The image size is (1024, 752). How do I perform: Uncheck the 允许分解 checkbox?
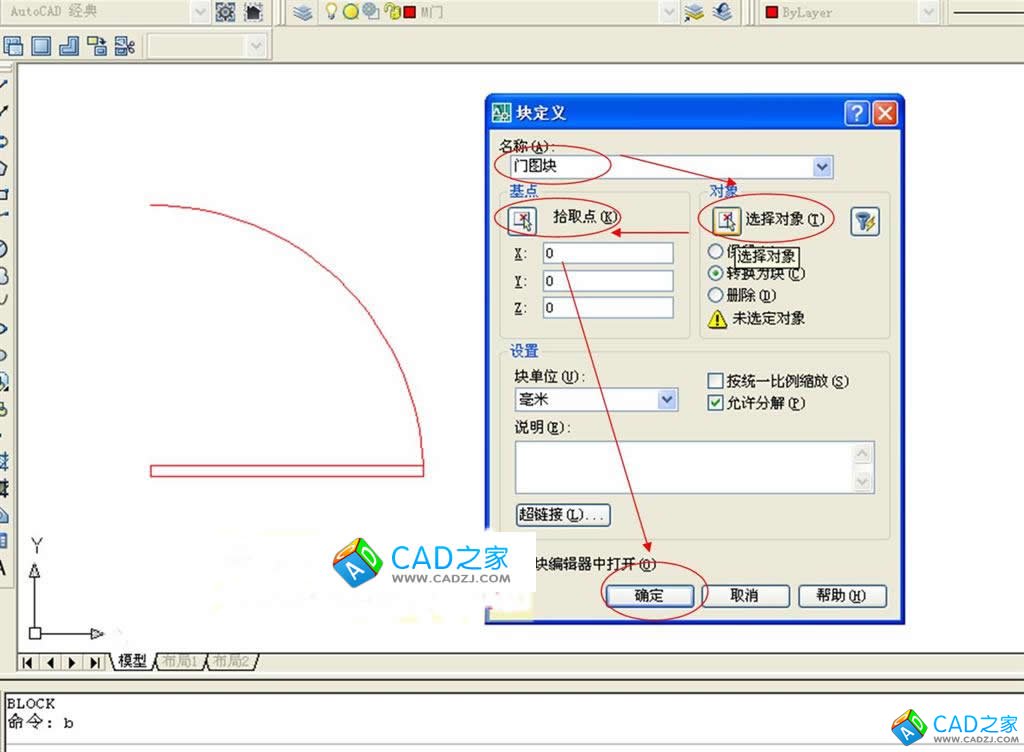(x=715, y=403)
